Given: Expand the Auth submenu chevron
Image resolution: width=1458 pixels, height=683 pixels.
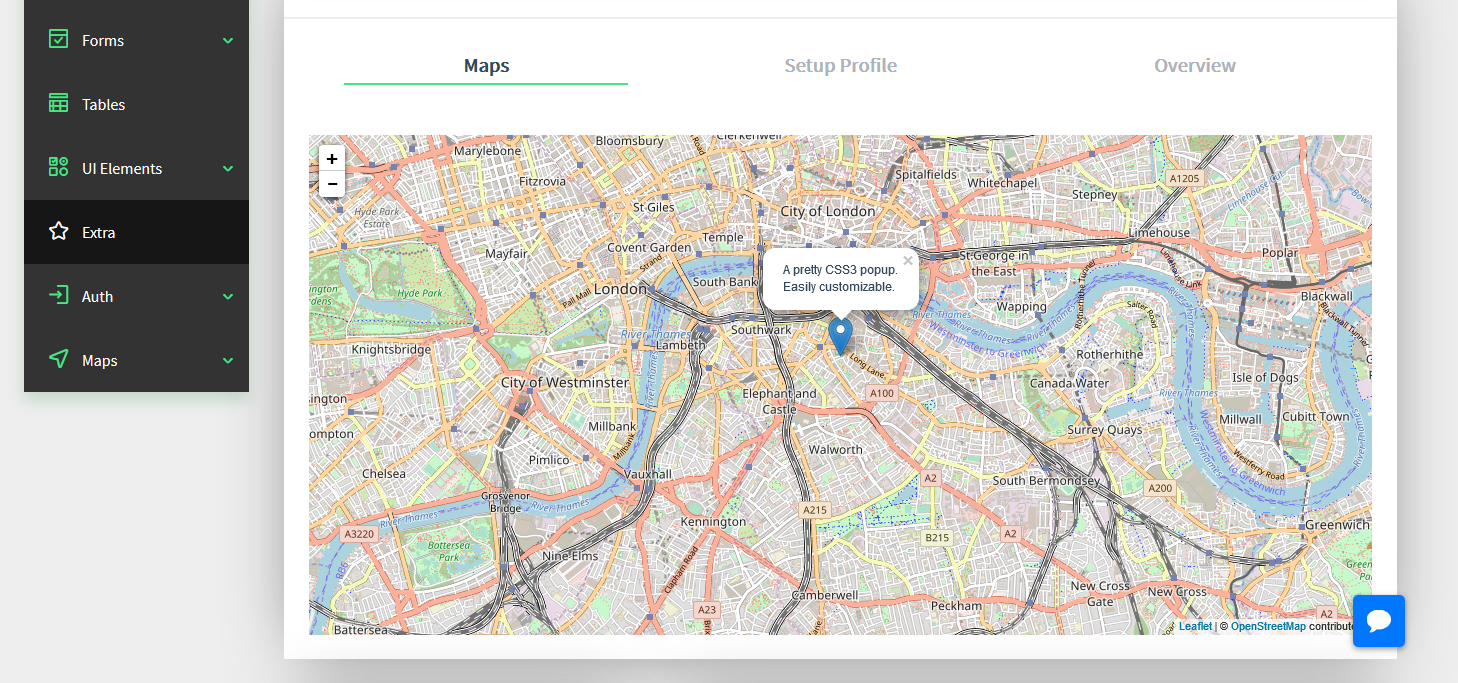Looking at the screenshot, I should click(x=228, y=297).
